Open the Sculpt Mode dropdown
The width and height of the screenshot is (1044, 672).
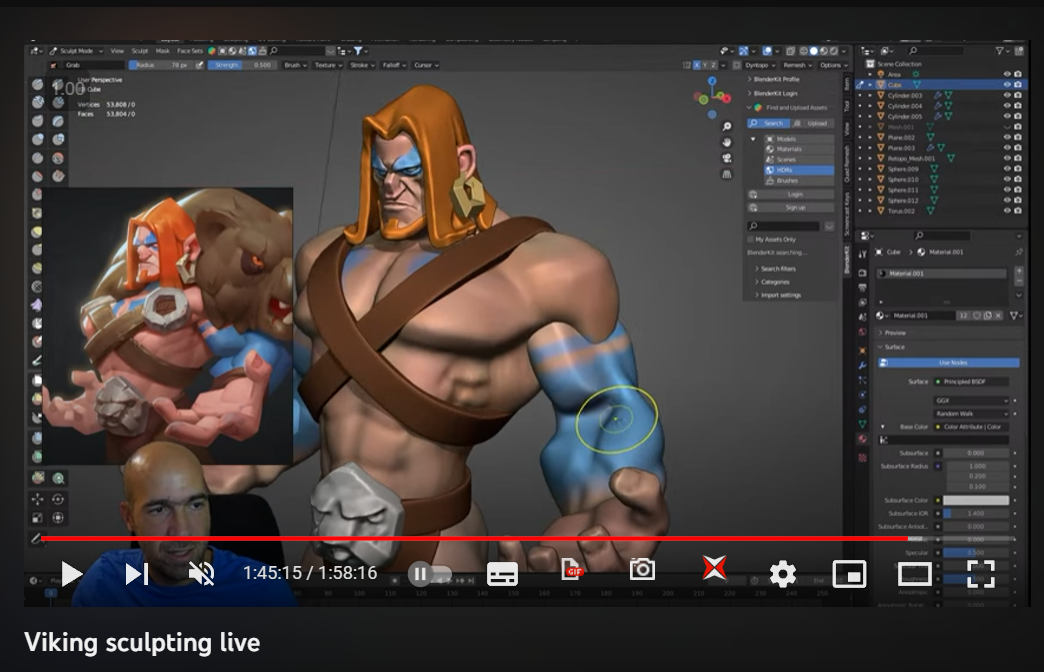pyautogui.click(x=80, y=50)
